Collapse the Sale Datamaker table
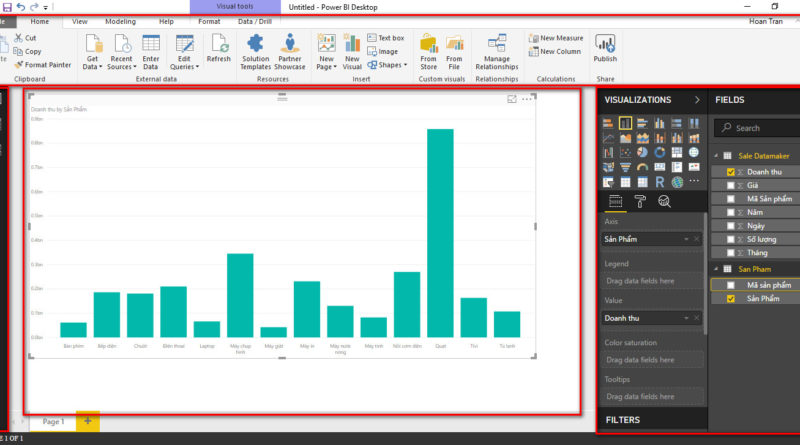 pos(715,156)
